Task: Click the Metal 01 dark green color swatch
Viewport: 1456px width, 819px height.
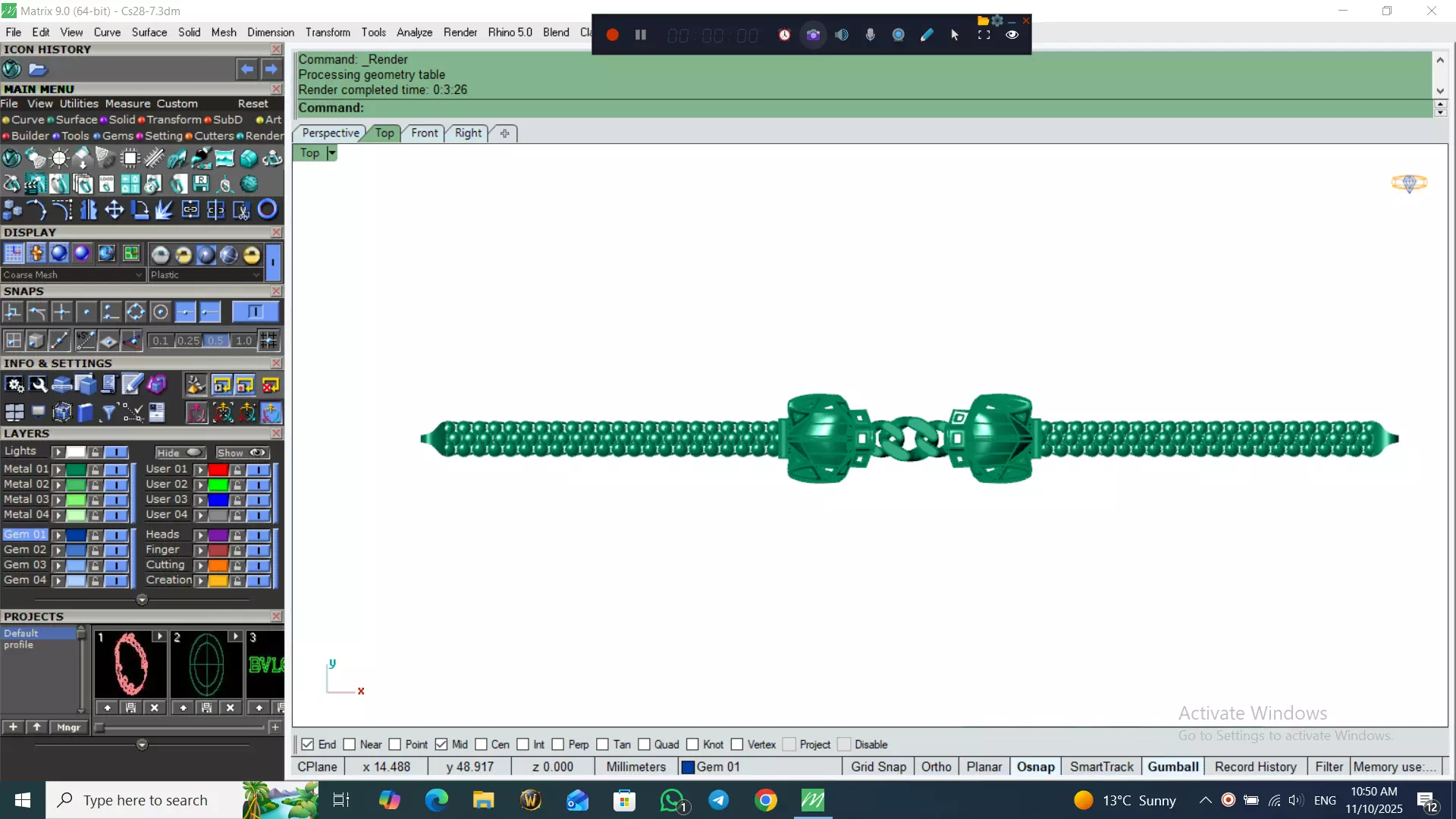Action: (x=76, y=469)
